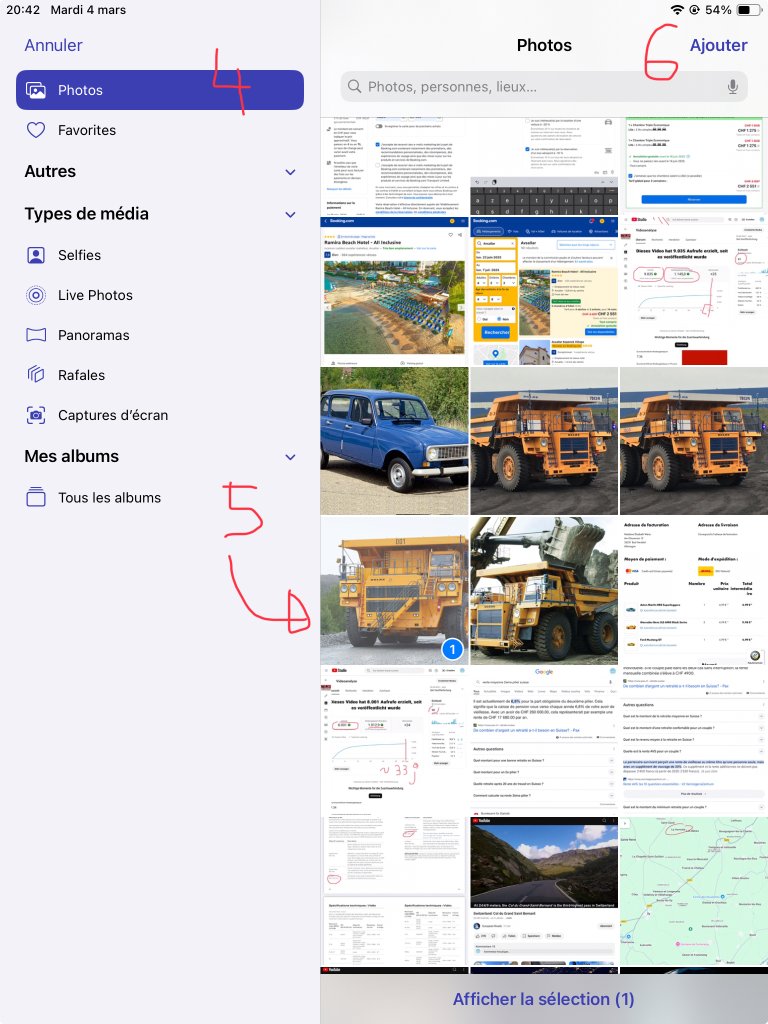The image size is (768, 1024).
Task: Tap the Captures d'écran camera icon
Action: tap(36, 415)
